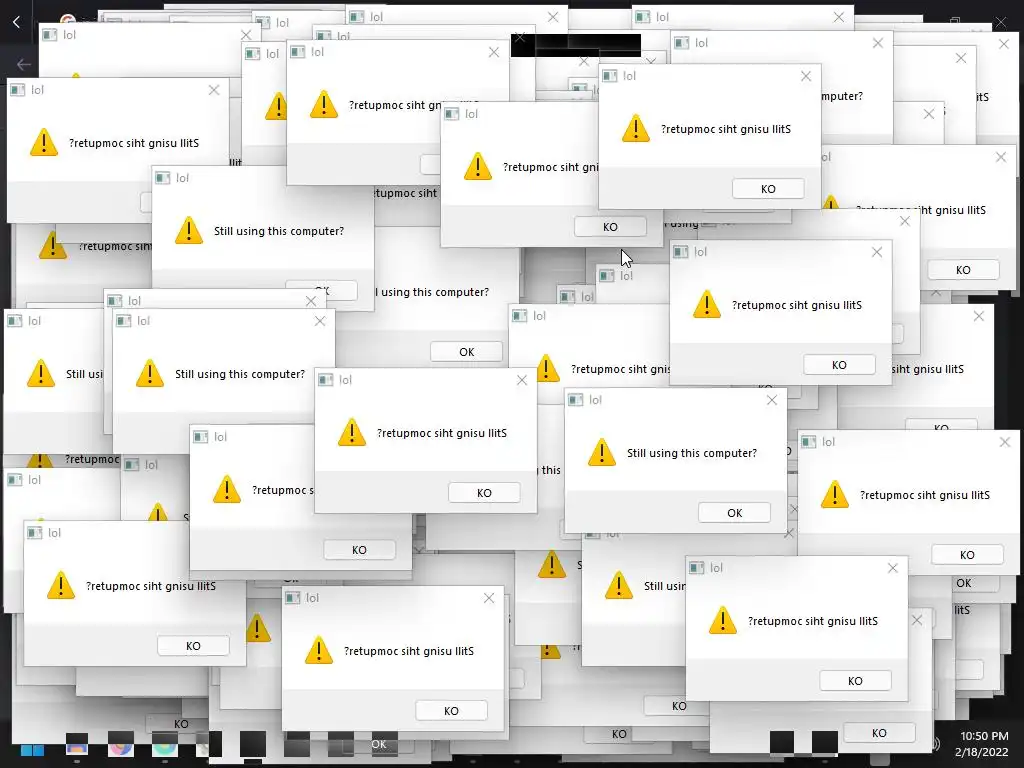1024x768 pixels.
Task: Click the dark-tinted OK button overlapping the taskbar
Action: tap(378, 744)
